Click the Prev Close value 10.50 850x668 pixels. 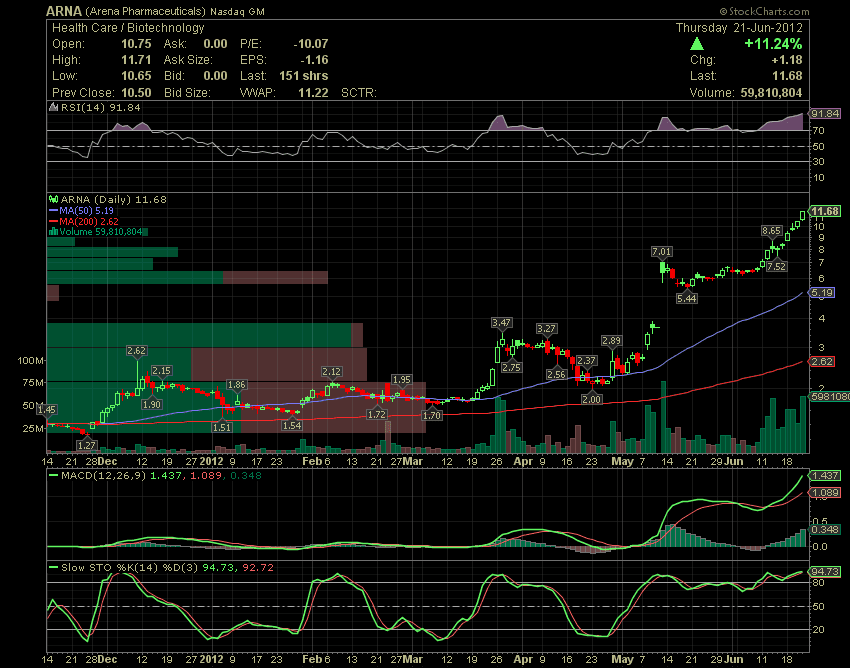pyautogui.click(x=136, y=93)
